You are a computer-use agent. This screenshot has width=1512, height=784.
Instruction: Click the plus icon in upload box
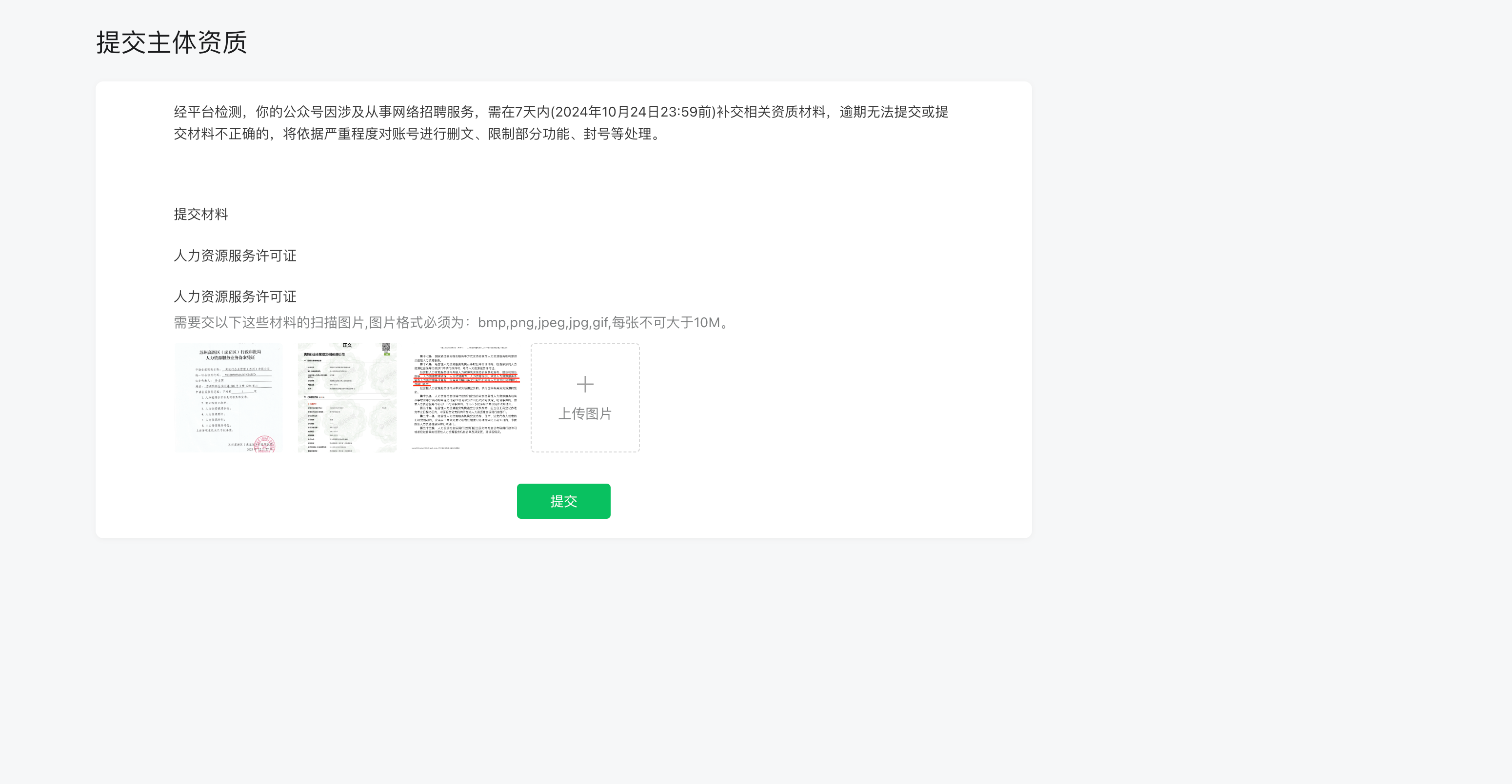585,384
